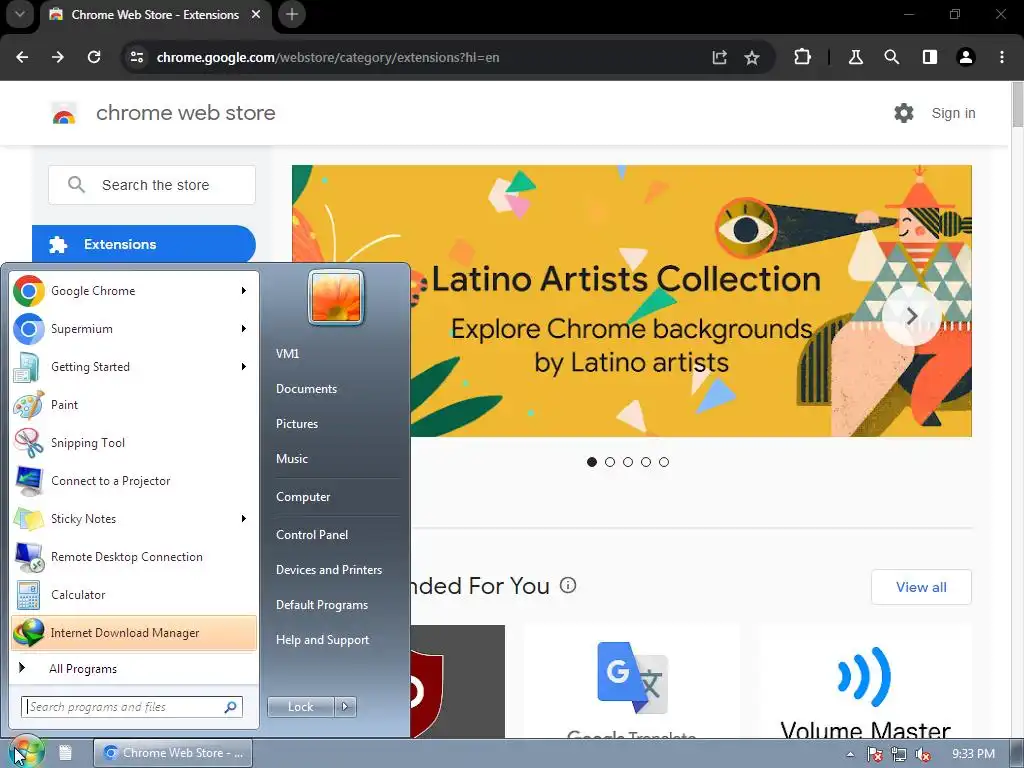Open the Extensions puzzle icon in toolbar
Screen dimensions: 1024x768
803,57
